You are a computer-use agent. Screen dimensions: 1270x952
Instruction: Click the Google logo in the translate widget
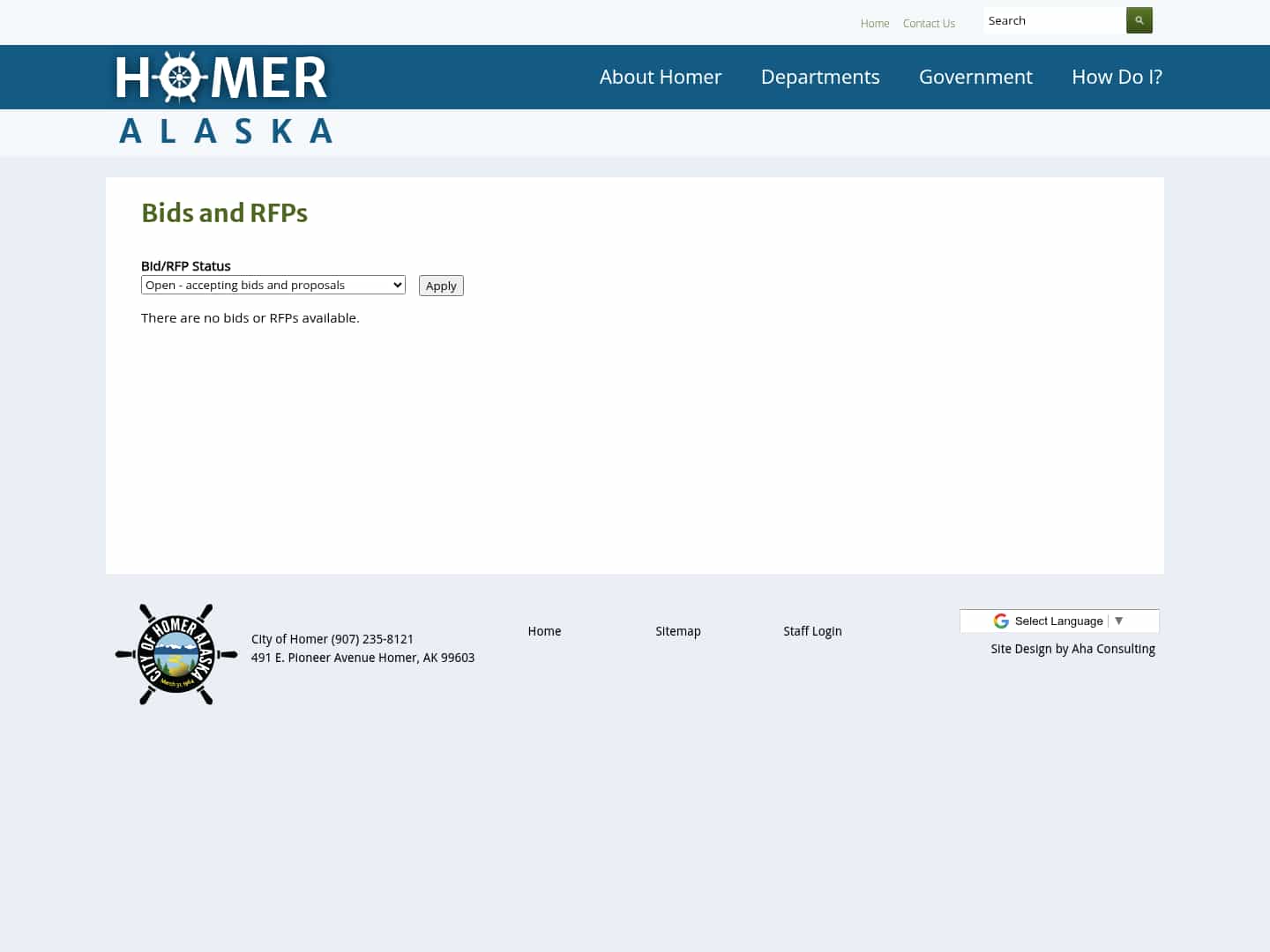(1001, 621)
